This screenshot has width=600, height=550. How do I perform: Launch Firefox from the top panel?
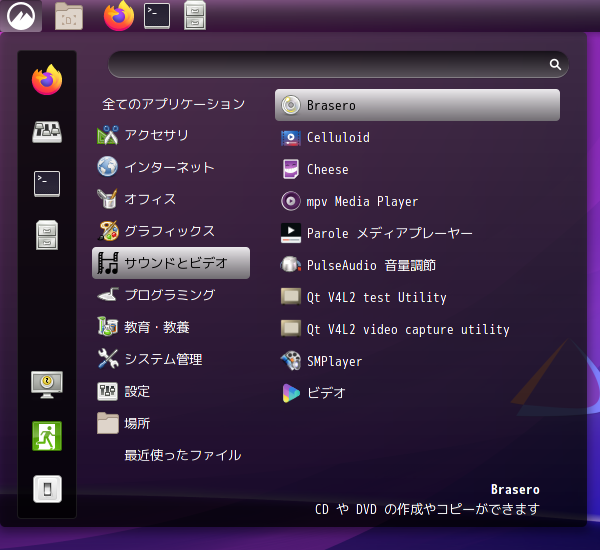click(x=119, y=16)
